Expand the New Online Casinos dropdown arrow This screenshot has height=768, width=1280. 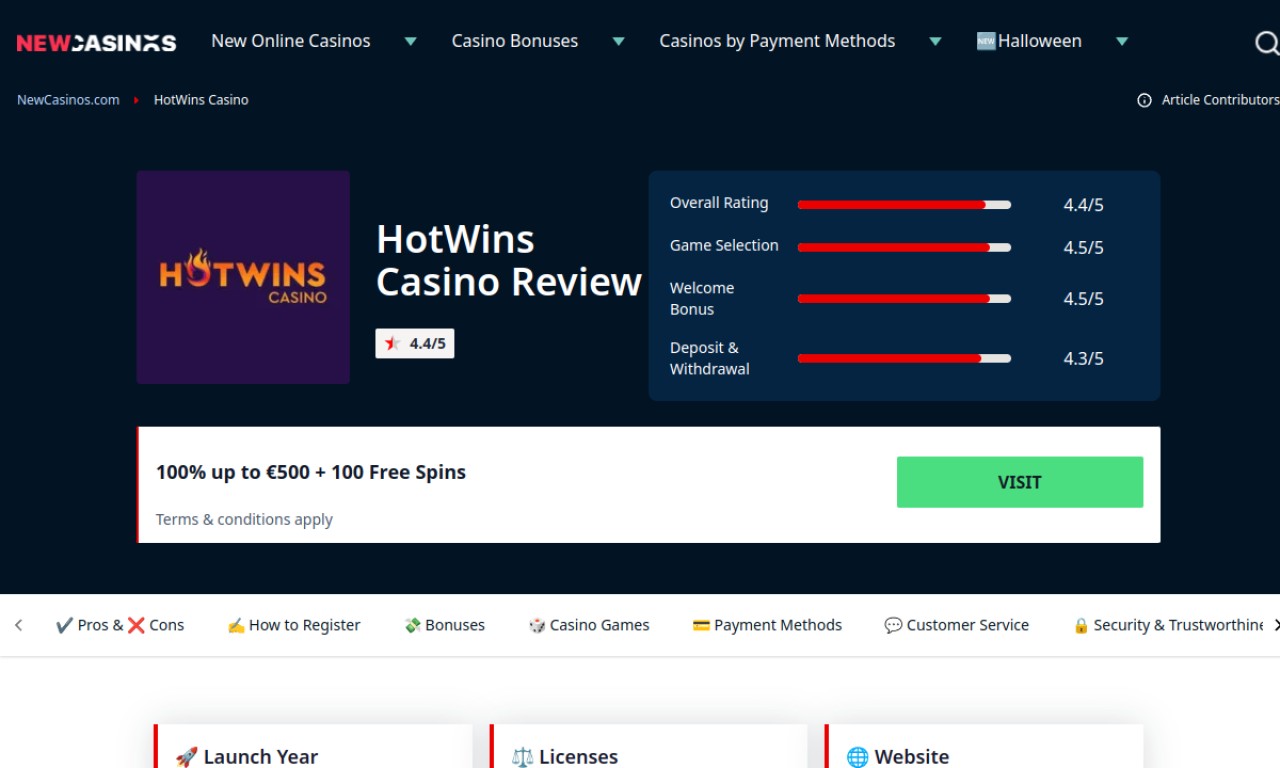tap(410, 42)
